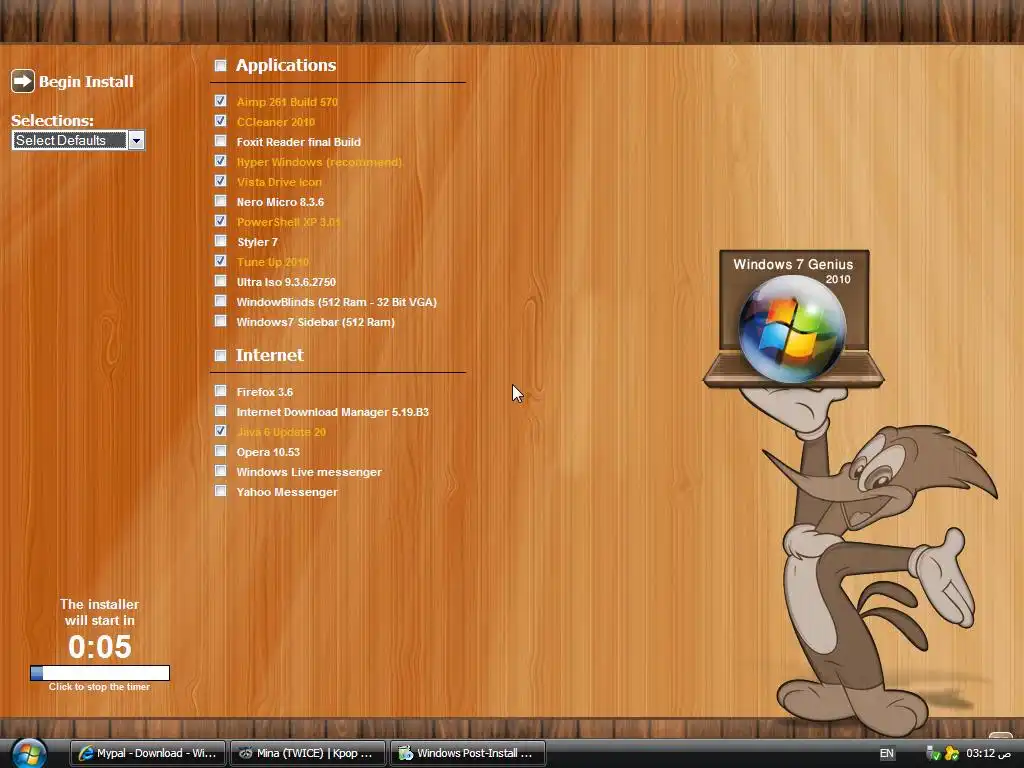The width and height of the screenshot is (1024, 768).
Task: Click the 0:05 countdown timer
Action: coord(100,647)
